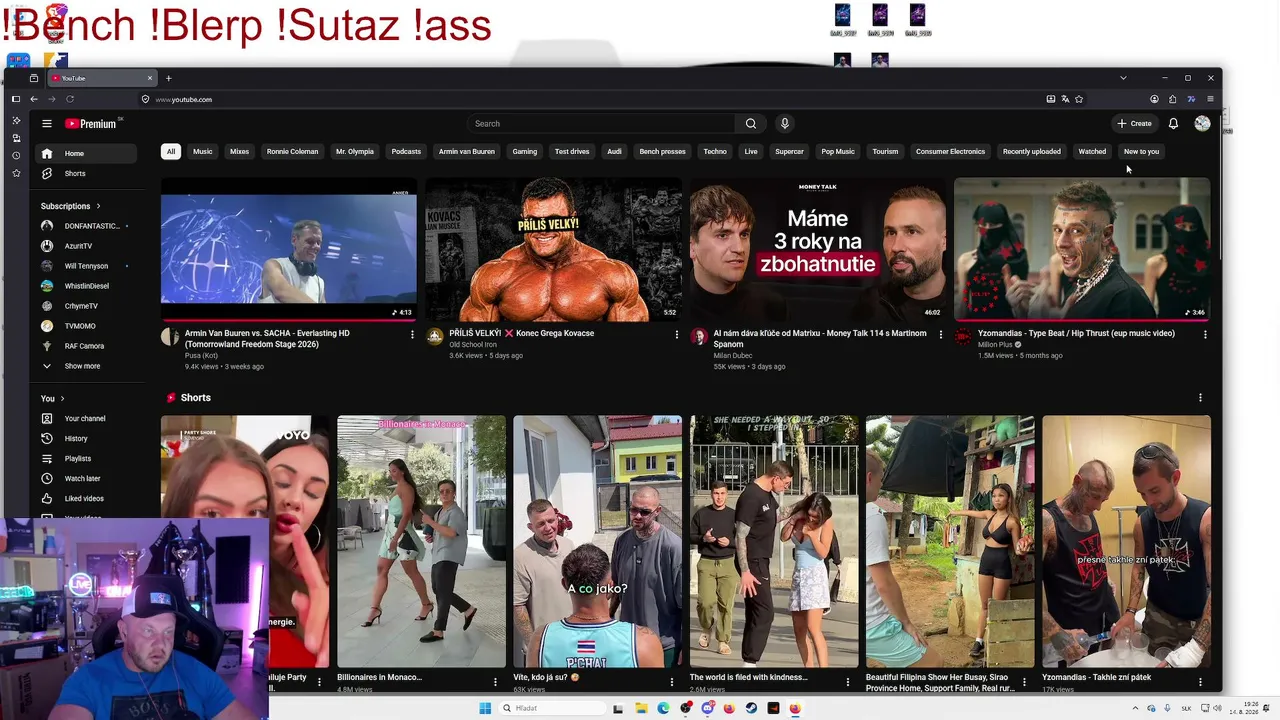Viewport: 1280px width, 720px height.
Task: Open options for the Billionaires in Monaco short
Action: (495, 682)
